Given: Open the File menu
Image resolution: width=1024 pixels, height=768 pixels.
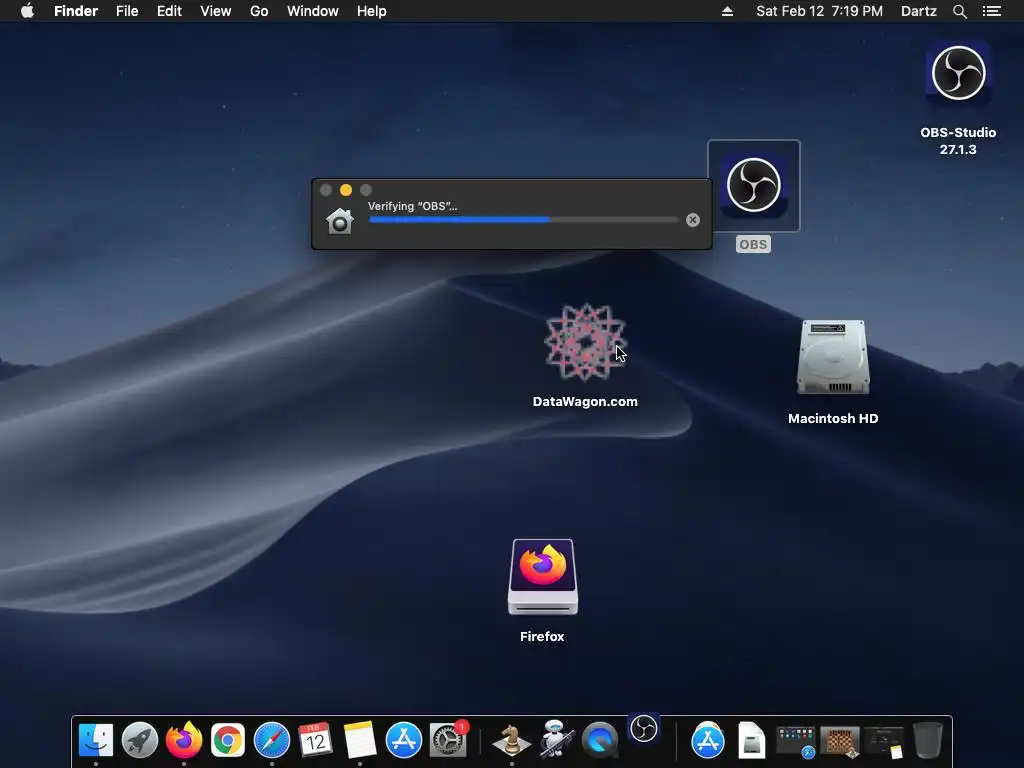Looking at the screenshot, I should 127,11.
